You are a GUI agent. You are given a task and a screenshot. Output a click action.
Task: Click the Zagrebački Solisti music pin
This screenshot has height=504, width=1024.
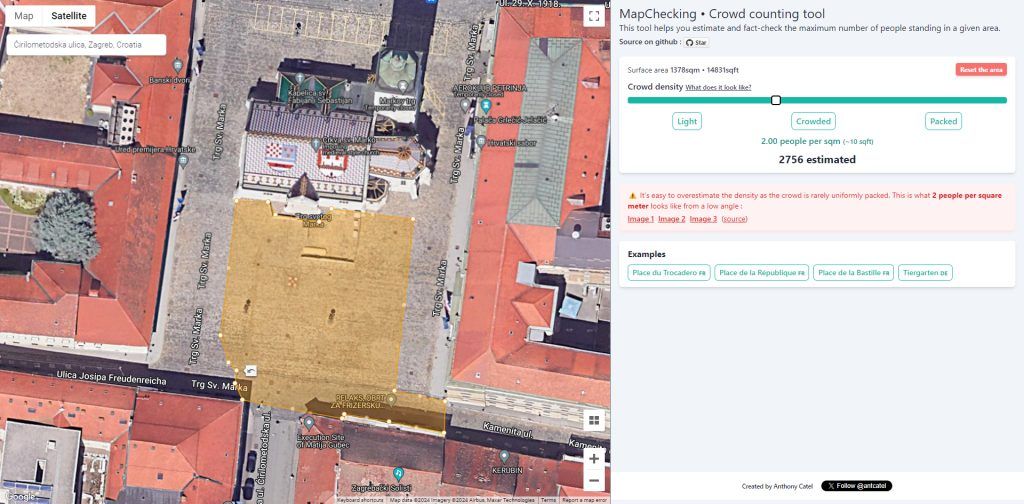398,472
